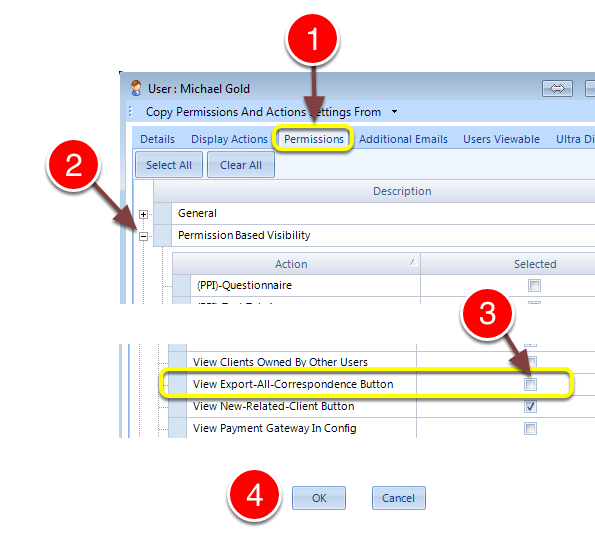Viewport: 595px width, 543px height.
Task: Collapse the Permission Based Visibility group
Action: pyautogui.click(x=143, y=236)
